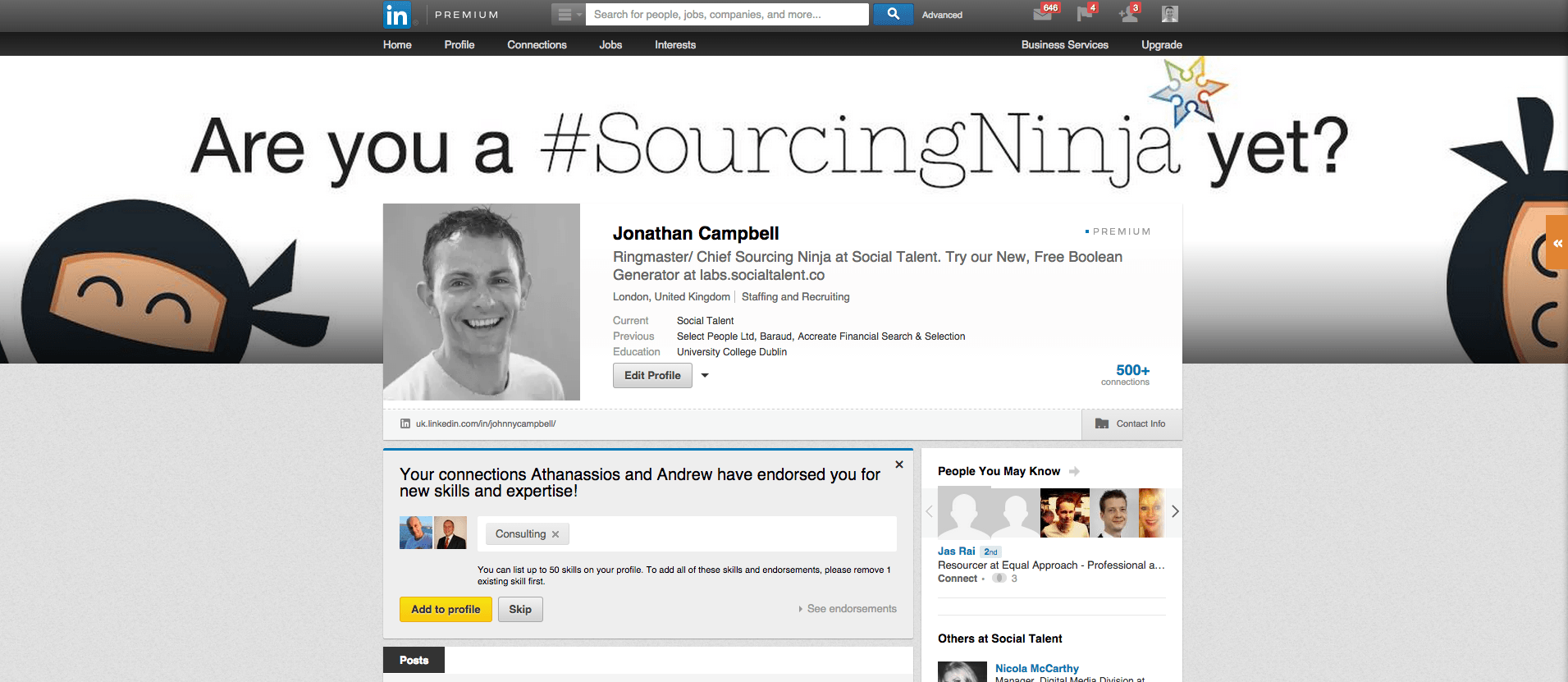Click Social Talent current company text
The width and height of the screenshot is (1568, 682).
click(706, 321)
